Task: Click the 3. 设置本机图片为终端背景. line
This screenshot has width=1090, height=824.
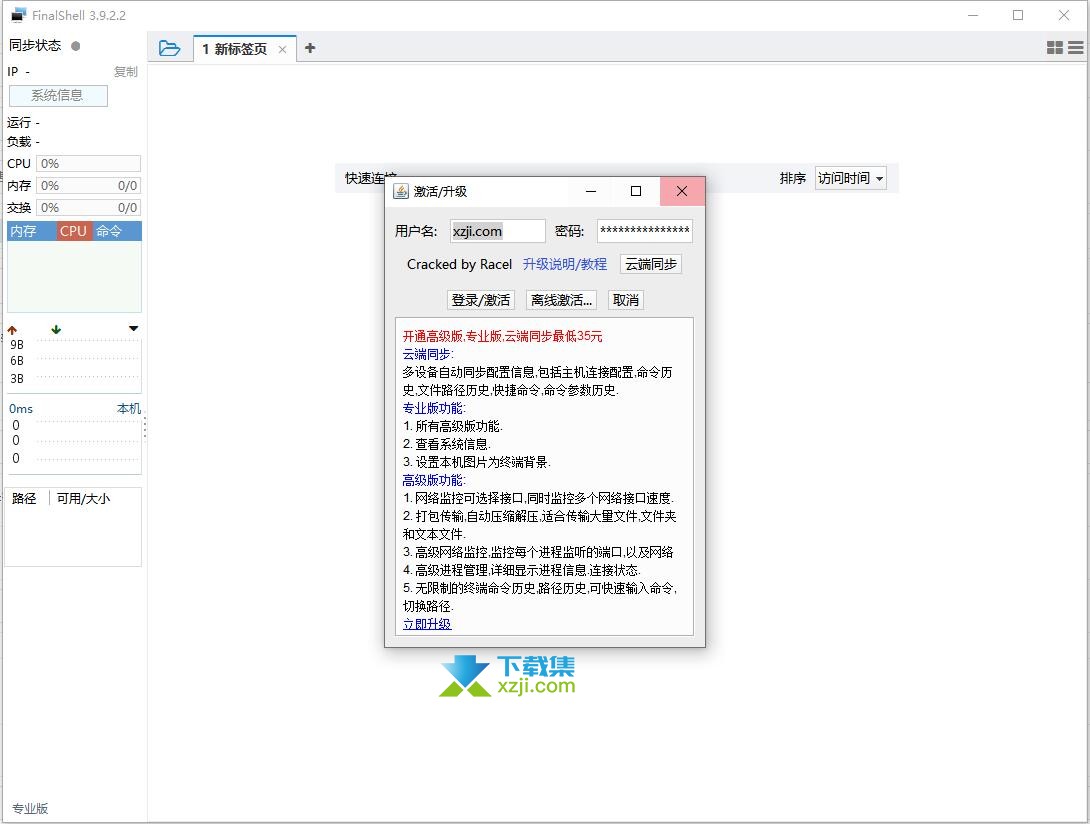Action: [477, 462]
